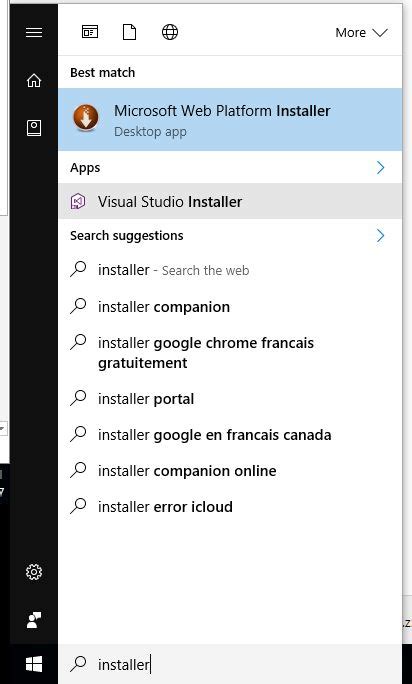
Task: Filter results by Apps icon
Action: [90, 32]
